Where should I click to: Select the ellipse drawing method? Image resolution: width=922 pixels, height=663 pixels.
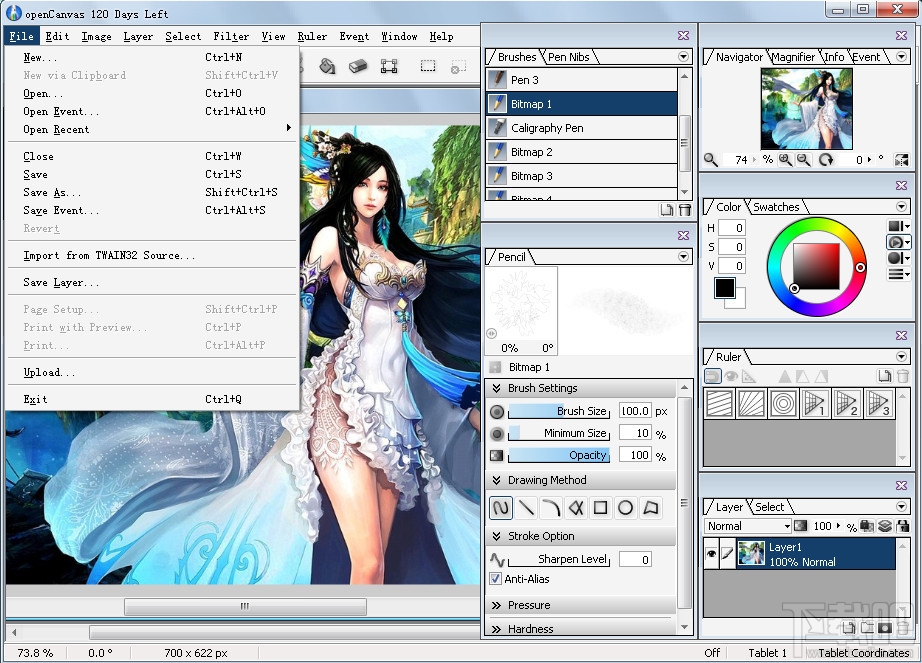(626, 508)
